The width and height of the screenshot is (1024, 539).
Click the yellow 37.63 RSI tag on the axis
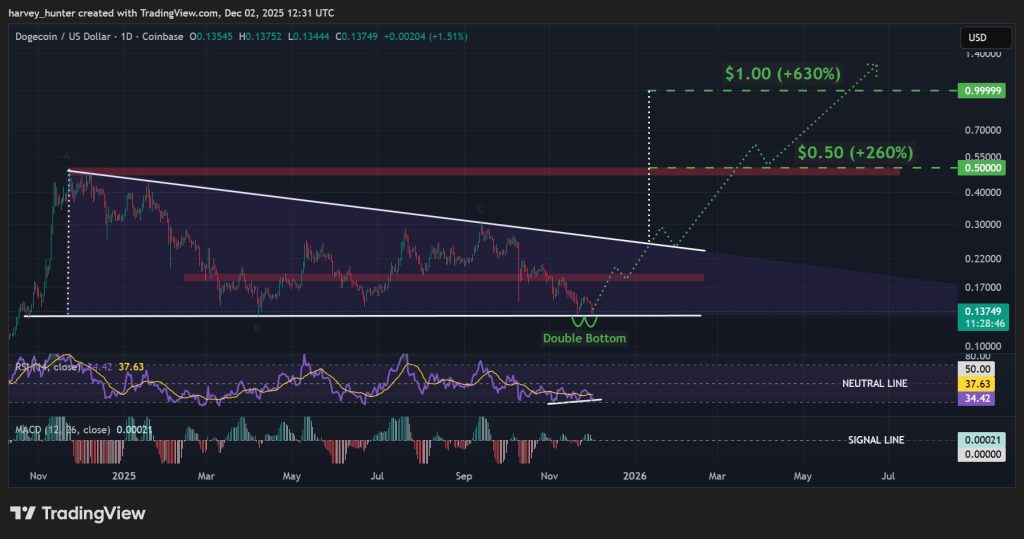pos(978,382)
